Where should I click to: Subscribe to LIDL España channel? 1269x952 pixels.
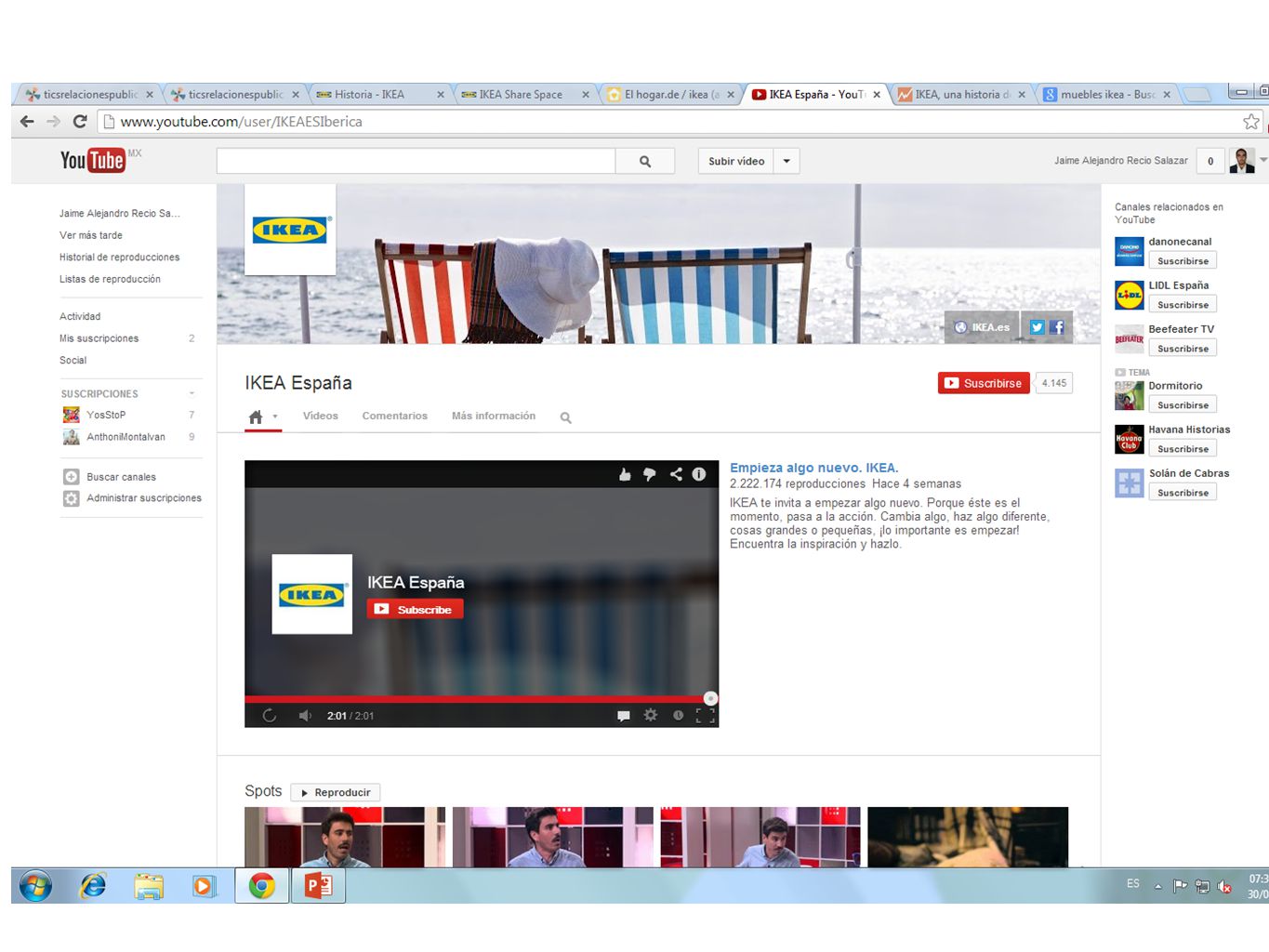pyautogui.click(x=1183, y=305)
